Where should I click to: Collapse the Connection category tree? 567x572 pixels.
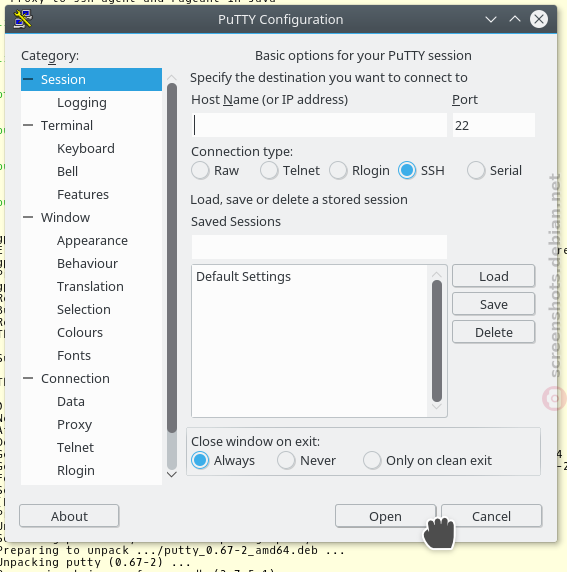pyautogui.click(x=28, y=378)
